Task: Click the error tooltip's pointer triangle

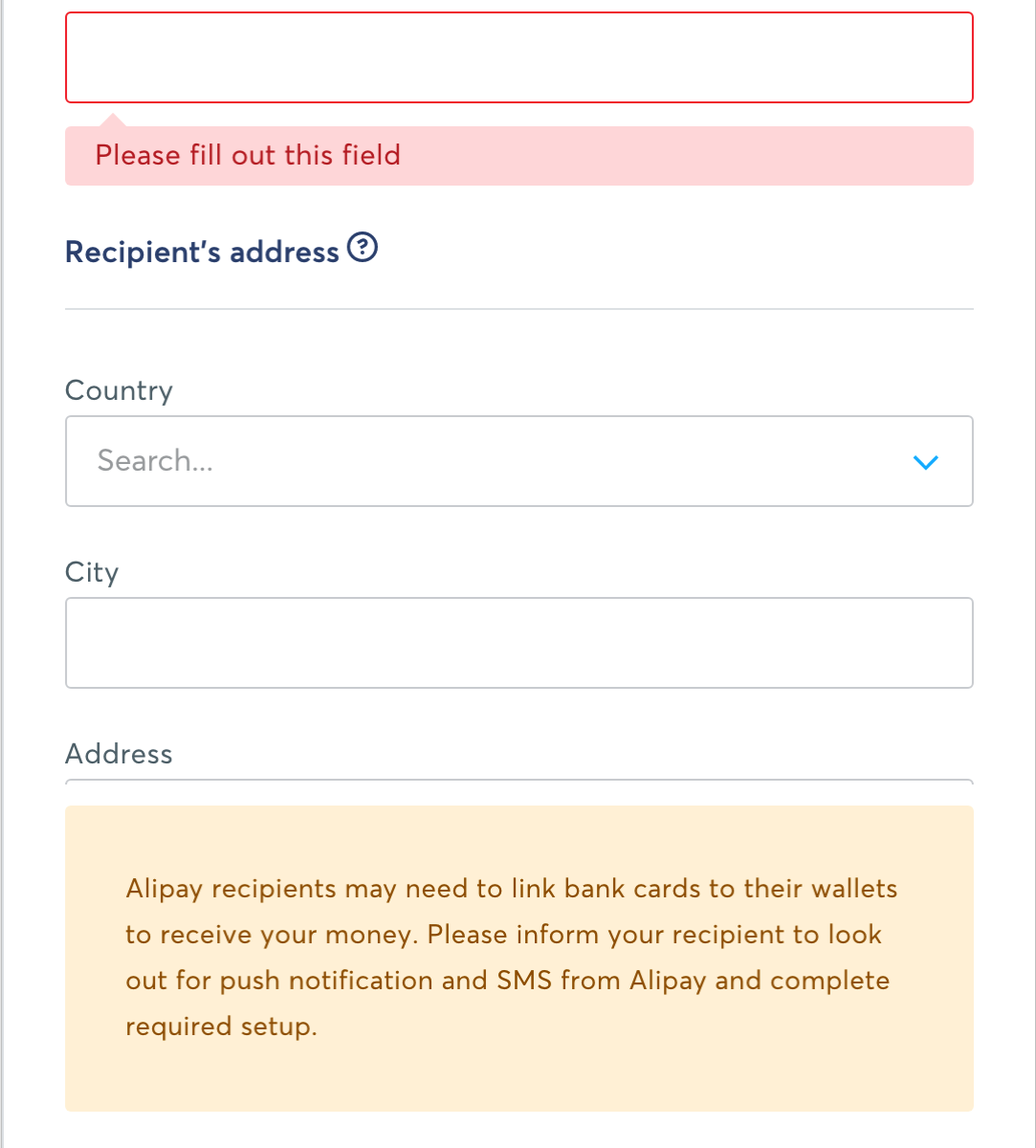Action: (112, 120)
